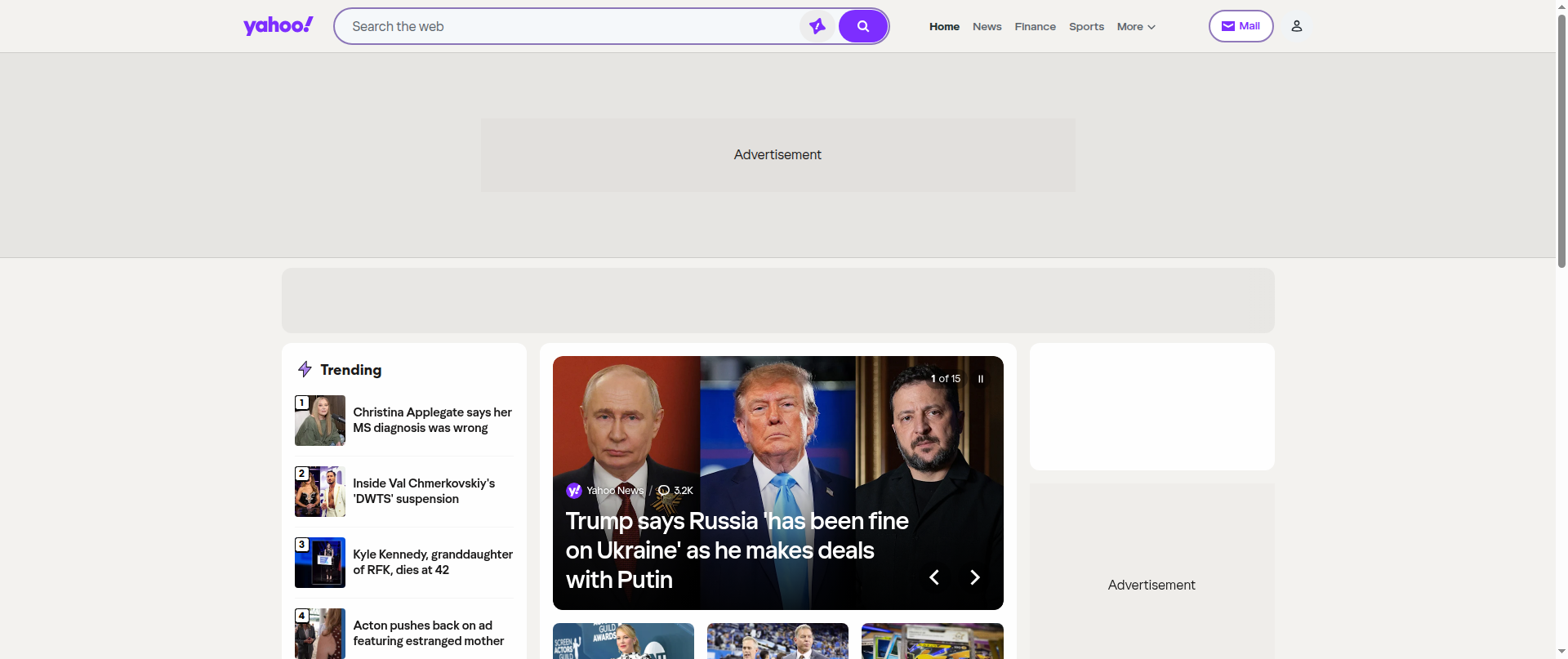The height and width of the screenshot is (659, 1568).
Task: Click the Christina Applegate thumbnail
Action: (320, 421)
